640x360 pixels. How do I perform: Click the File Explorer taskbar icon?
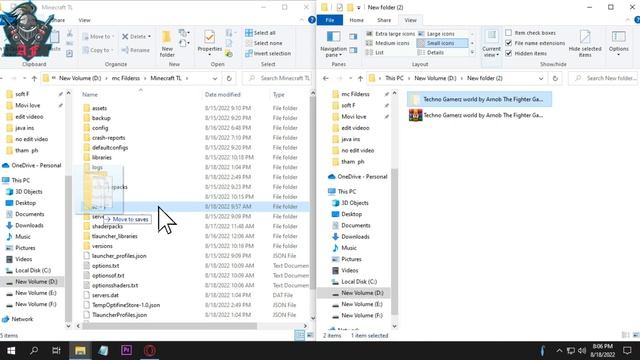coord(80,351)
